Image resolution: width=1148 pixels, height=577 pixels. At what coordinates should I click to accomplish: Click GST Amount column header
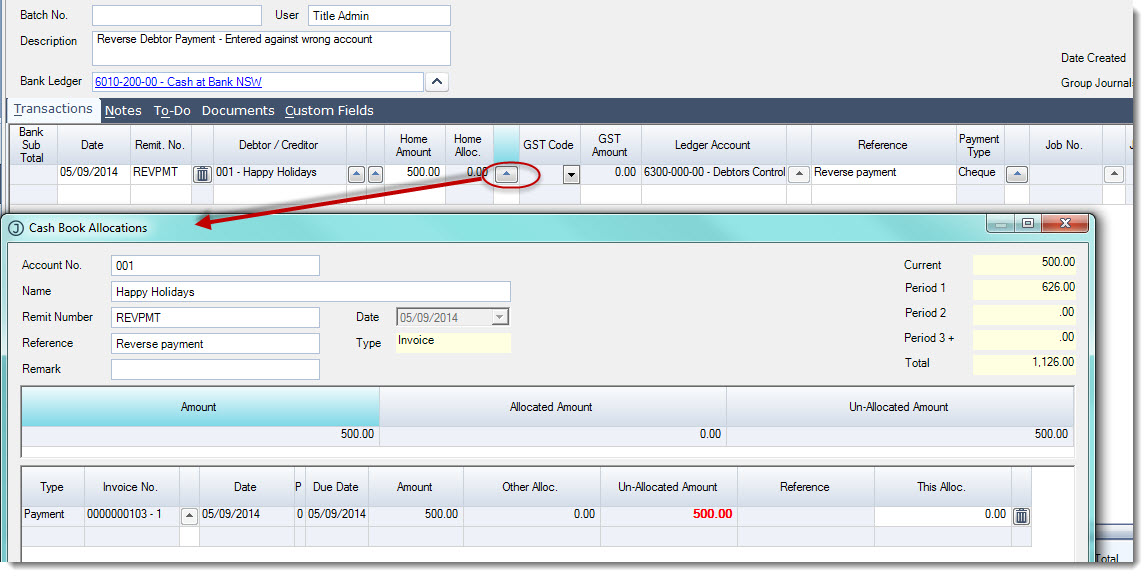[610, 145]
